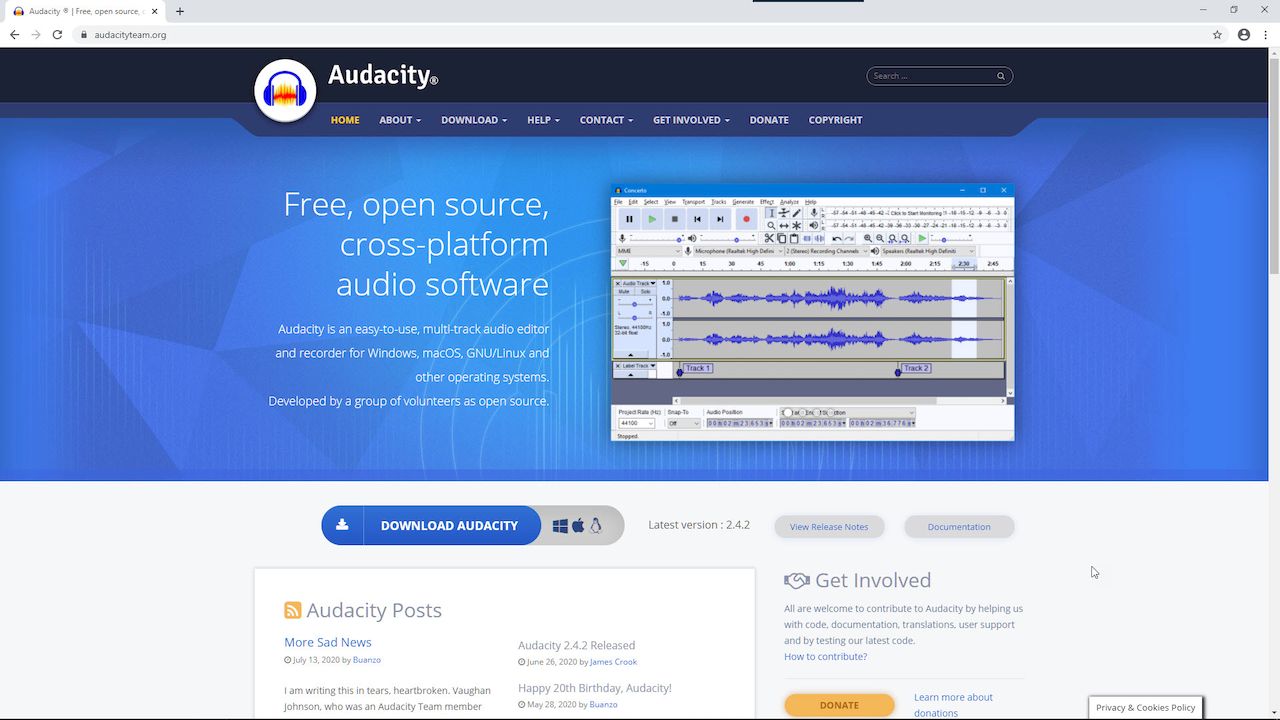Screen dimensions: 1280x720
Task: Click the orange DONATE button
Action: 839,705
